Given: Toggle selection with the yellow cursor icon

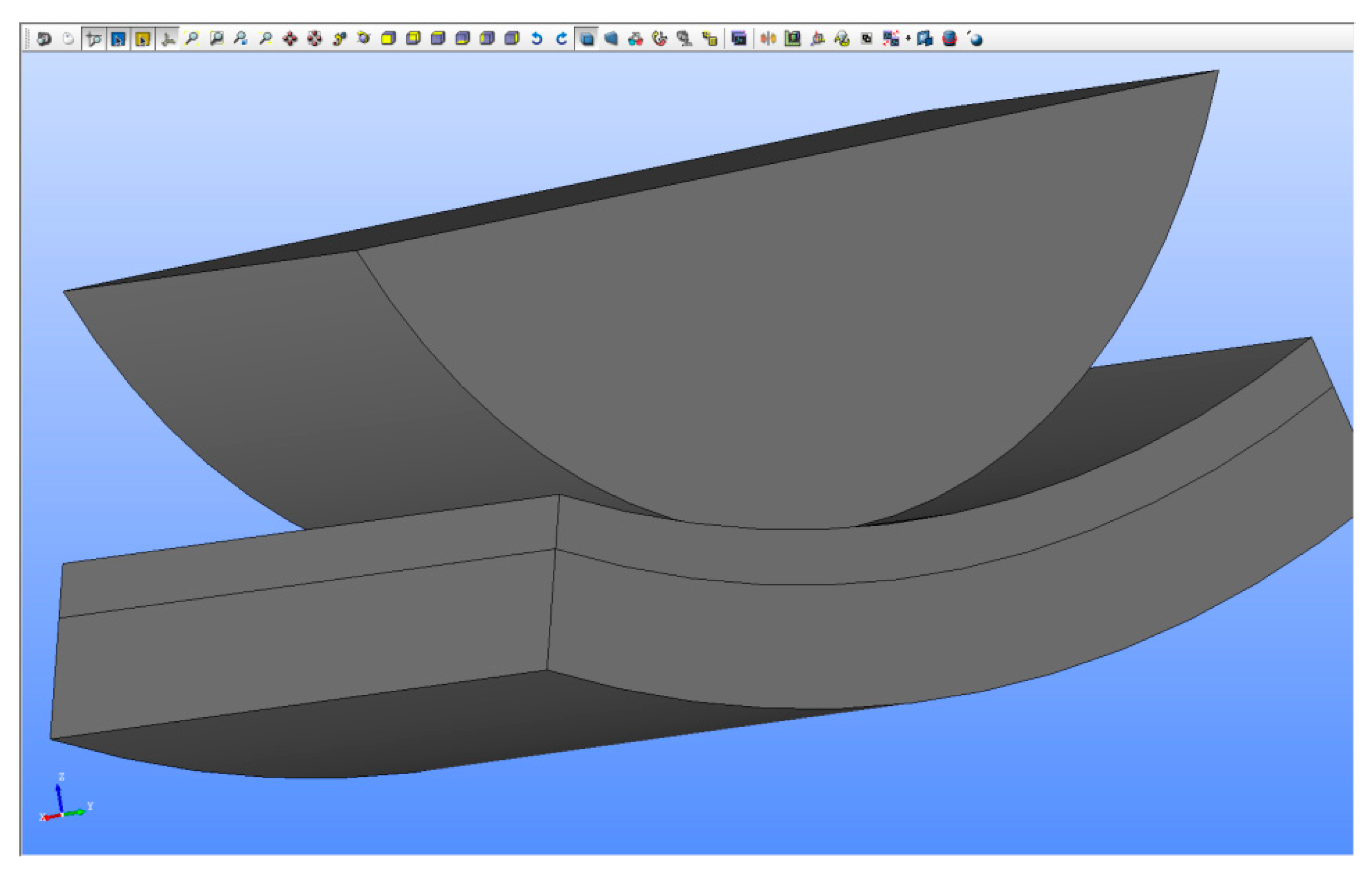Looking at the screenshot, I should 143,39.
